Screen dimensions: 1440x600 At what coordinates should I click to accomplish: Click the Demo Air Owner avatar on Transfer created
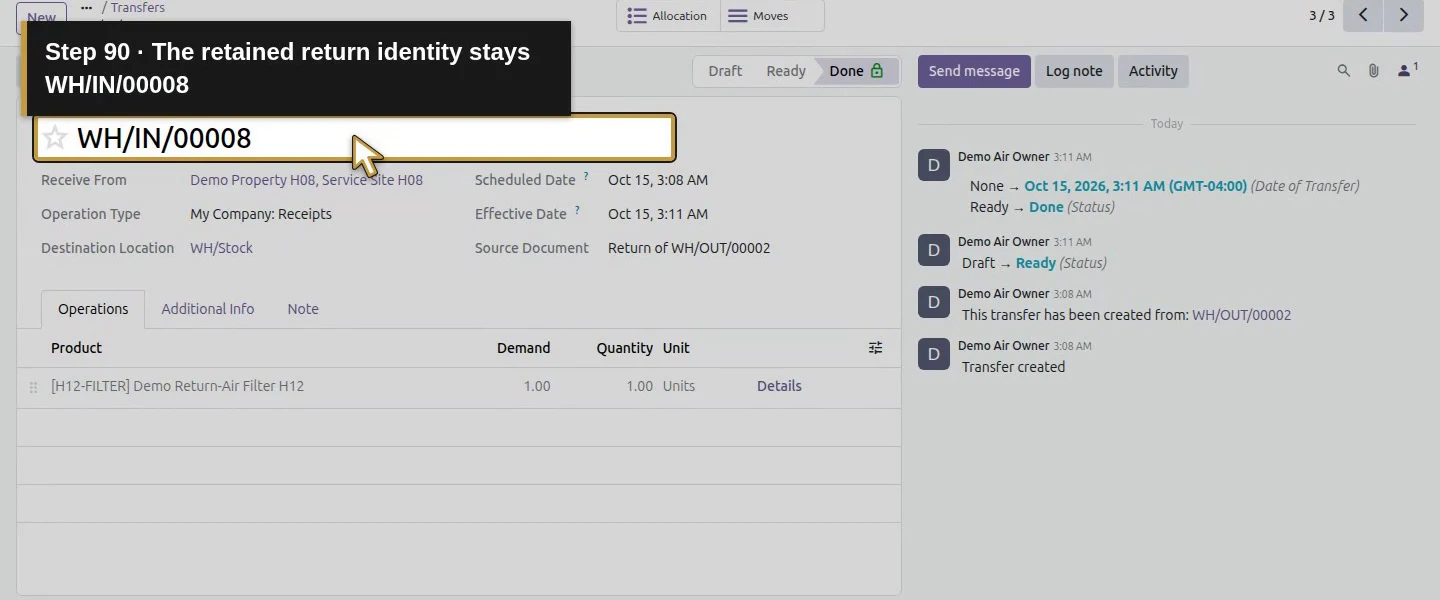934,355
